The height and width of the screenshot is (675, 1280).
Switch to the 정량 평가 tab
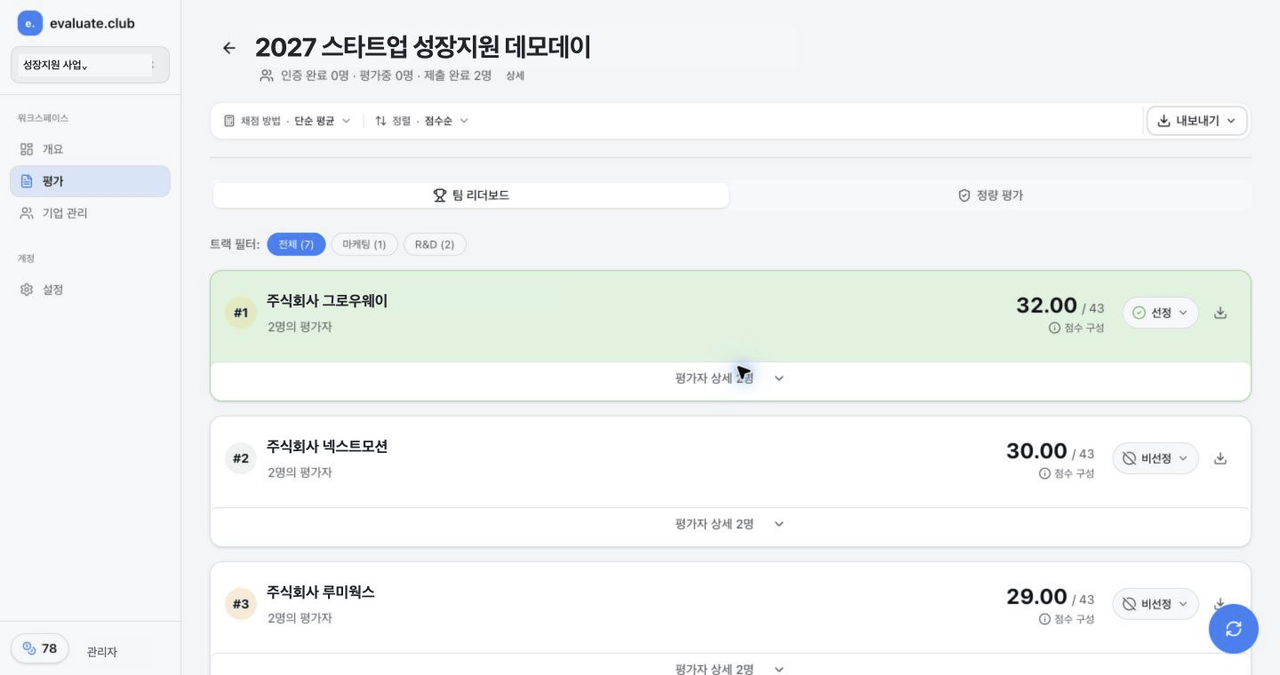pos(990,195)
